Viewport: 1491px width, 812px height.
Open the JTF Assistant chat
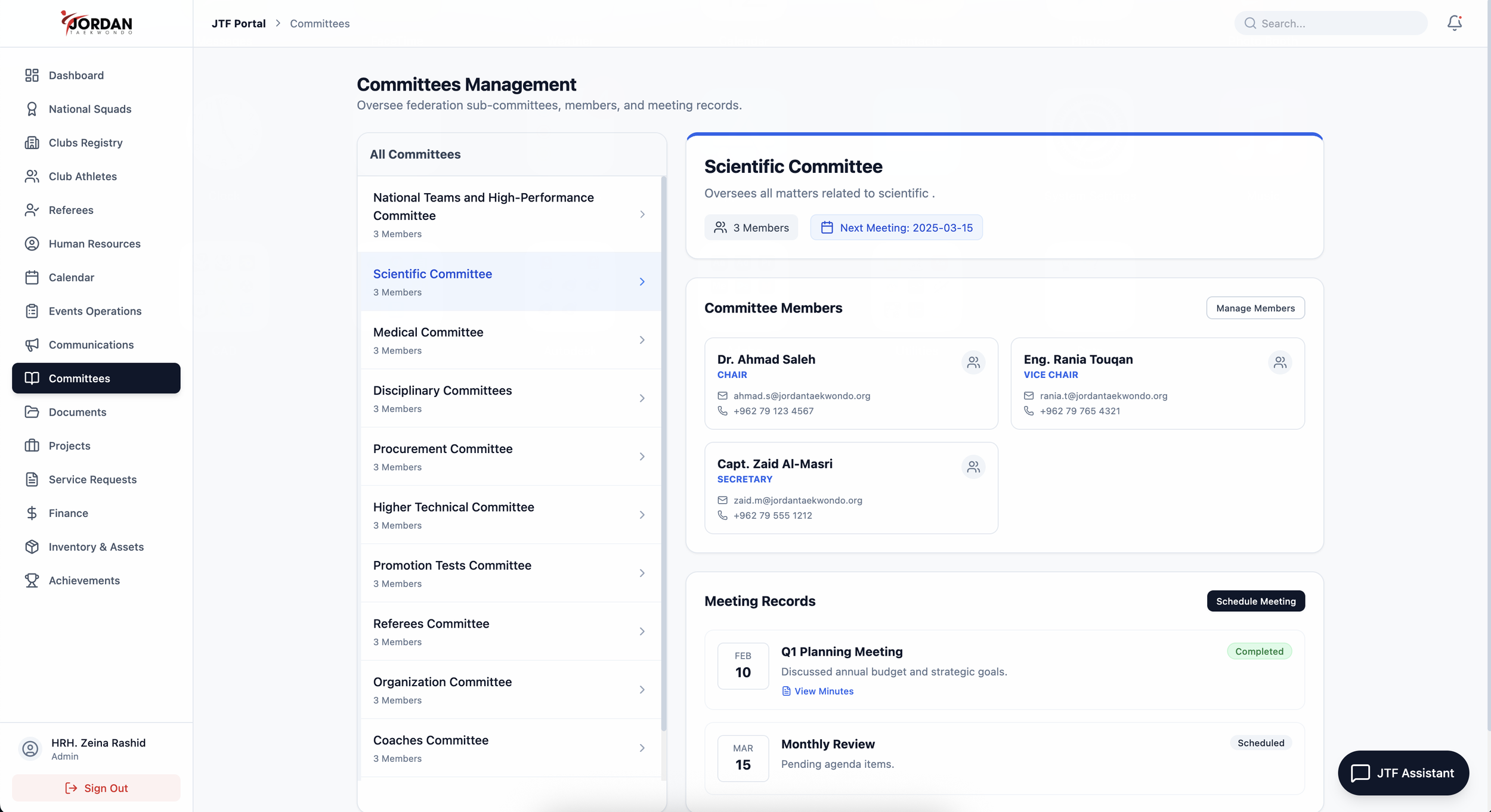pyautogui.click(x=1403, y=773)
